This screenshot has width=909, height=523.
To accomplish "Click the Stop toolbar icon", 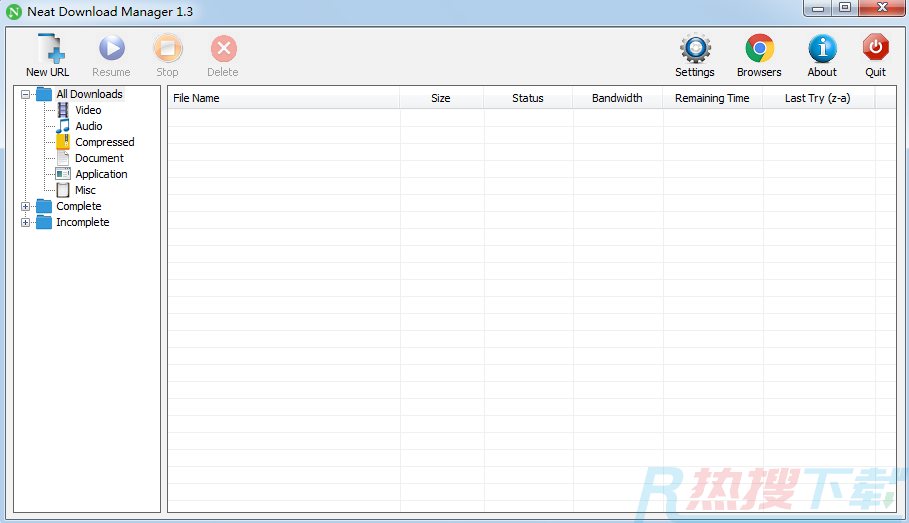I will [x=168, y=48].
